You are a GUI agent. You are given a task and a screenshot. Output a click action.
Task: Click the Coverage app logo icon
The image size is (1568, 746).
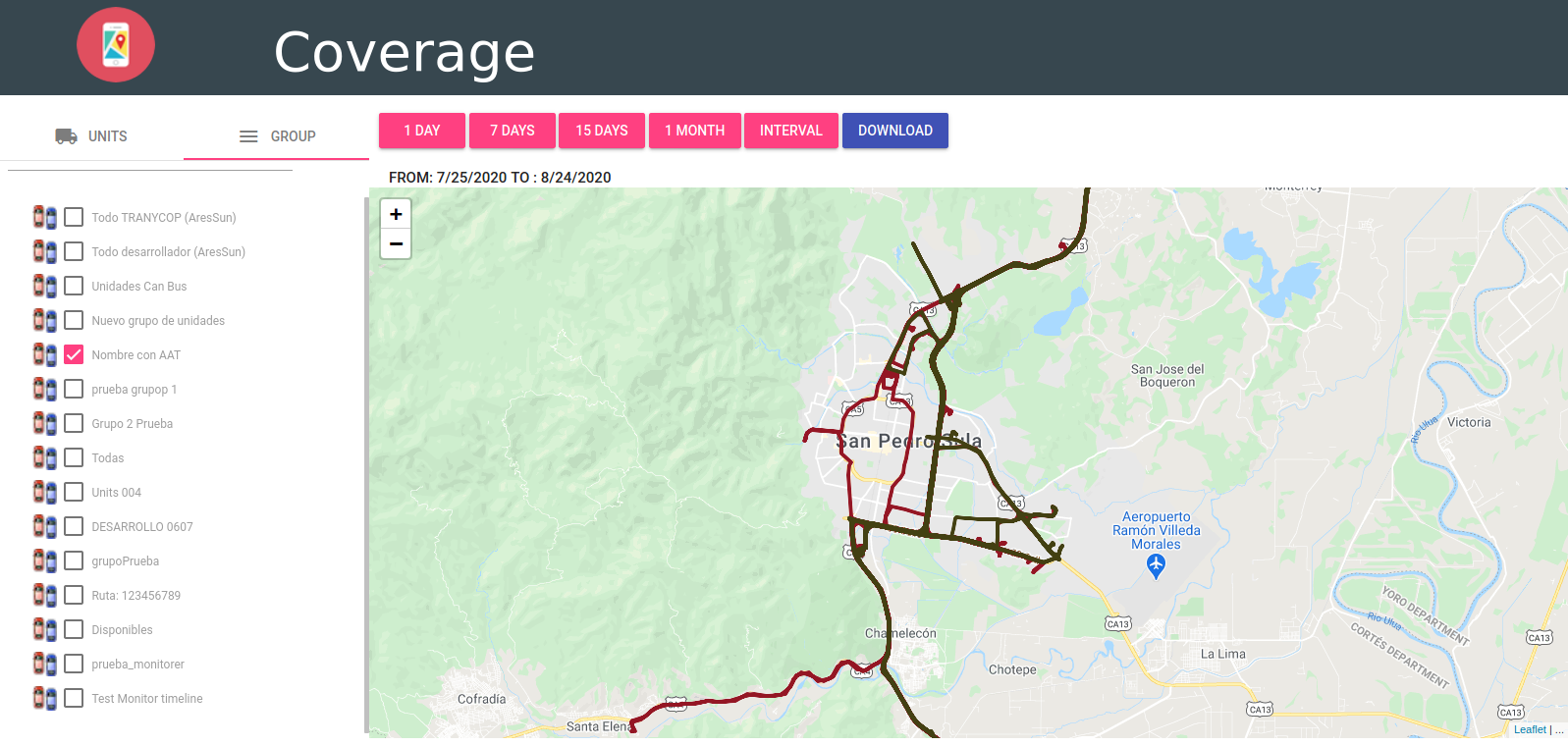click(x=116, y=45)
